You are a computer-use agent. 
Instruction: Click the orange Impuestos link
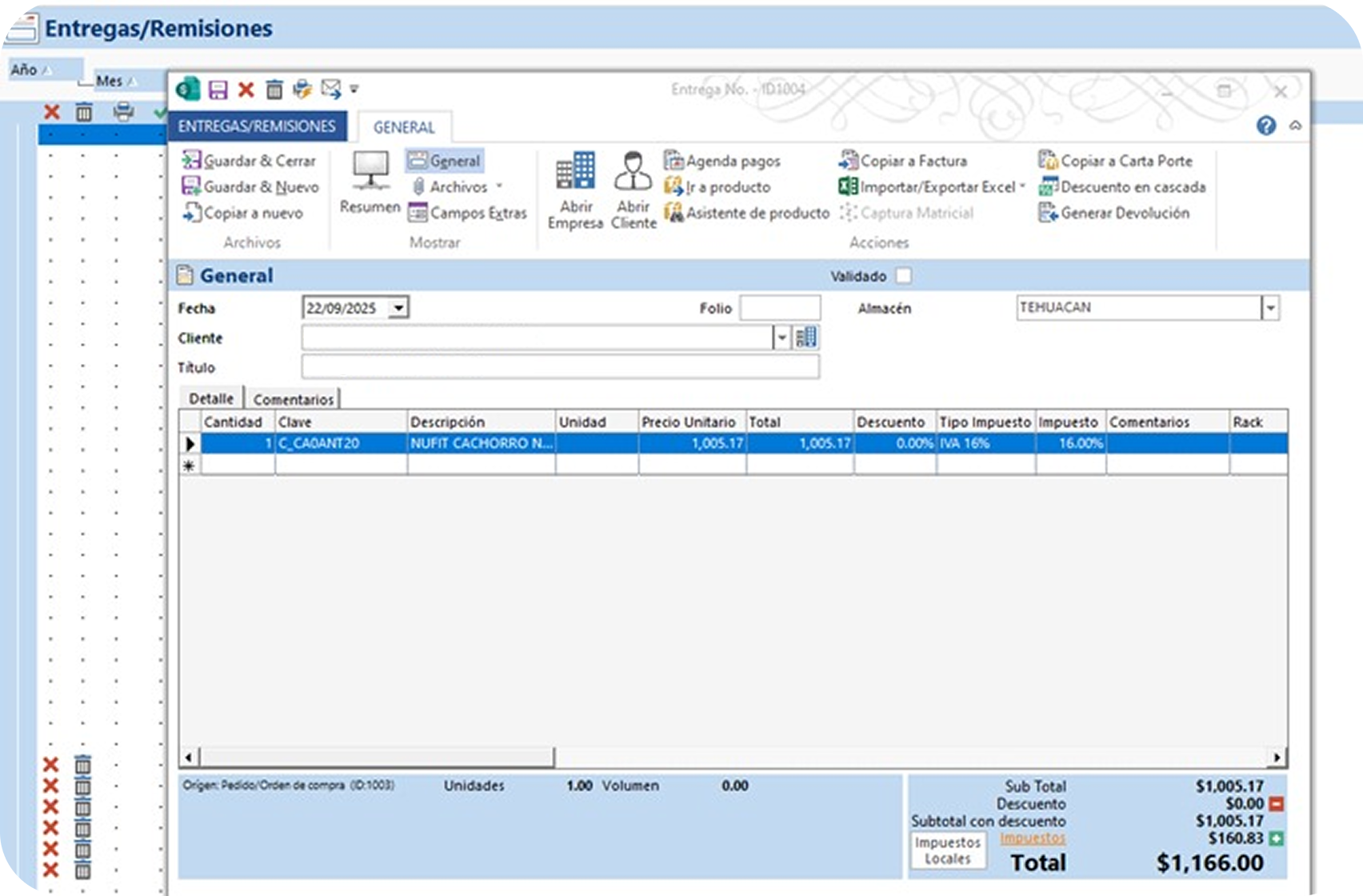click(x=1032, y=838)
